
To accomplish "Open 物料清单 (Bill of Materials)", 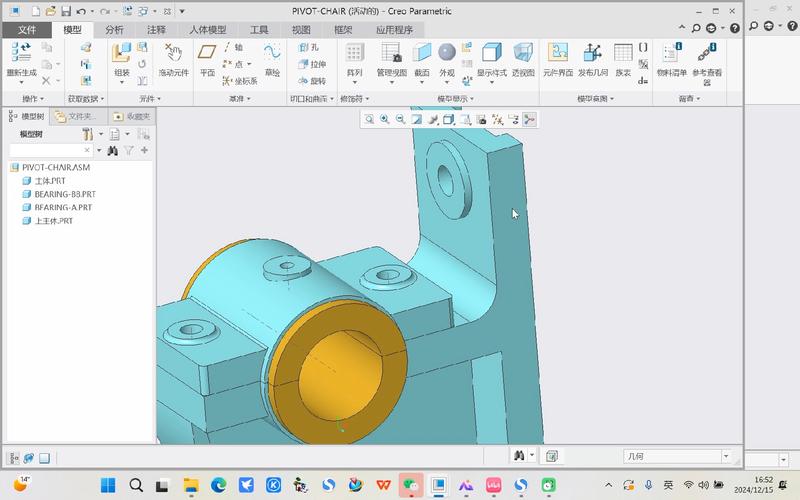I will click(x=671, y=55).
